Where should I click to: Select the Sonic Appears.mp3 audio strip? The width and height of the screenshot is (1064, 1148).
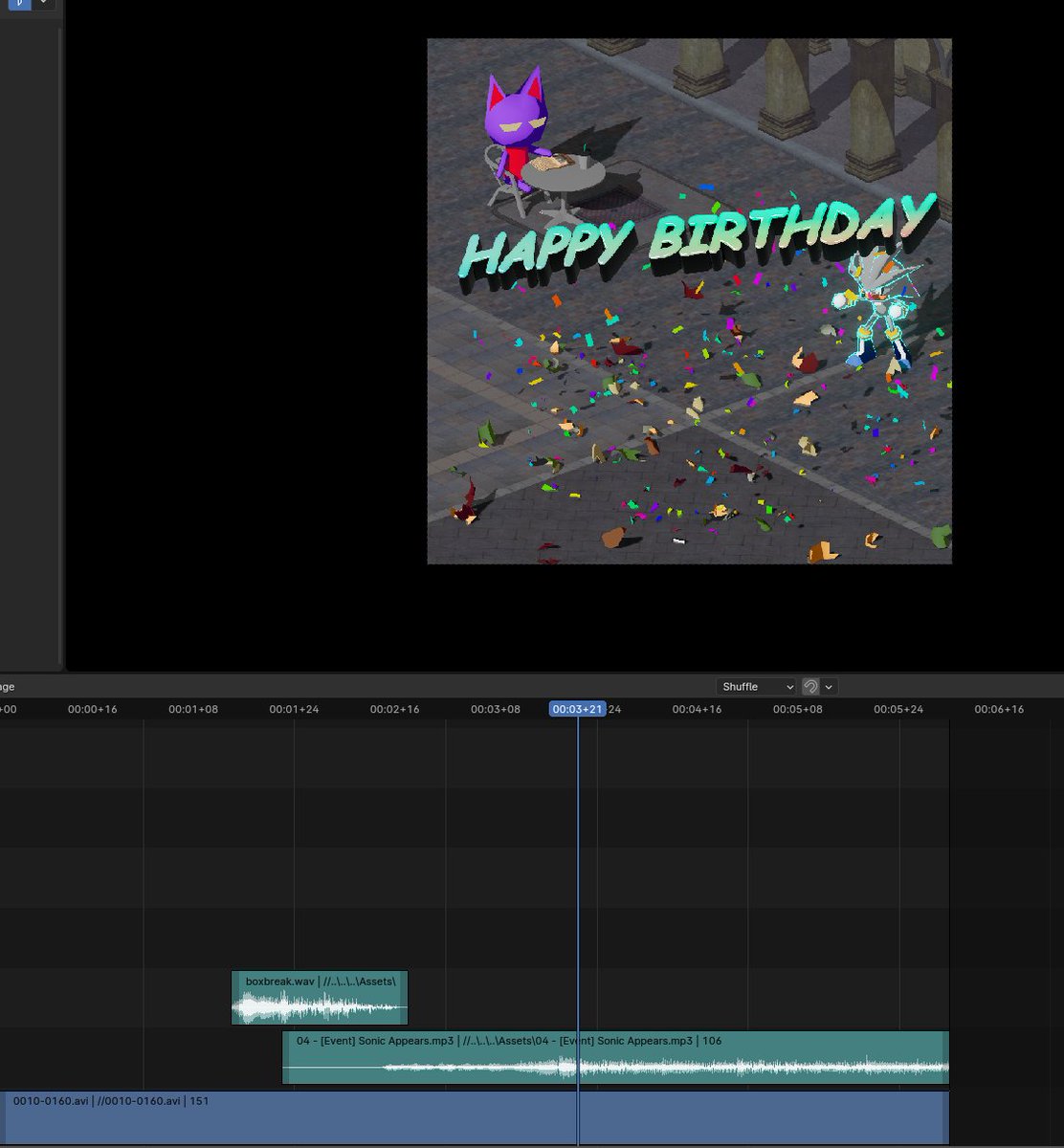[616, 1057]
